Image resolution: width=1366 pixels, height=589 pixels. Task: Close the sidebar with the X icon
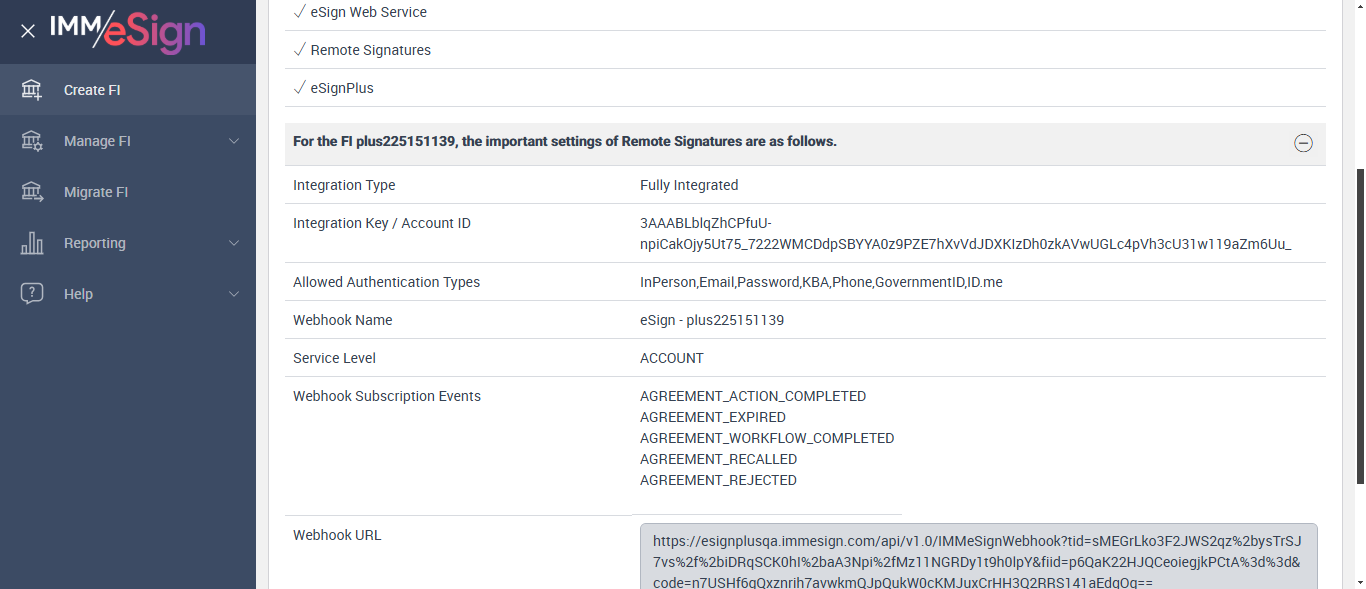28,31
